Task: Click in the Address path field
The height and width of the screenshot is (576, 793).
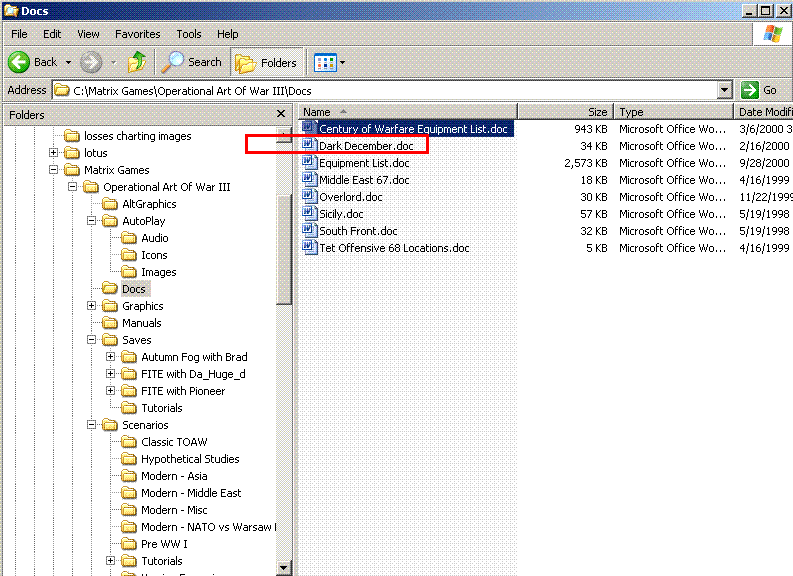Action: (386, 91)
